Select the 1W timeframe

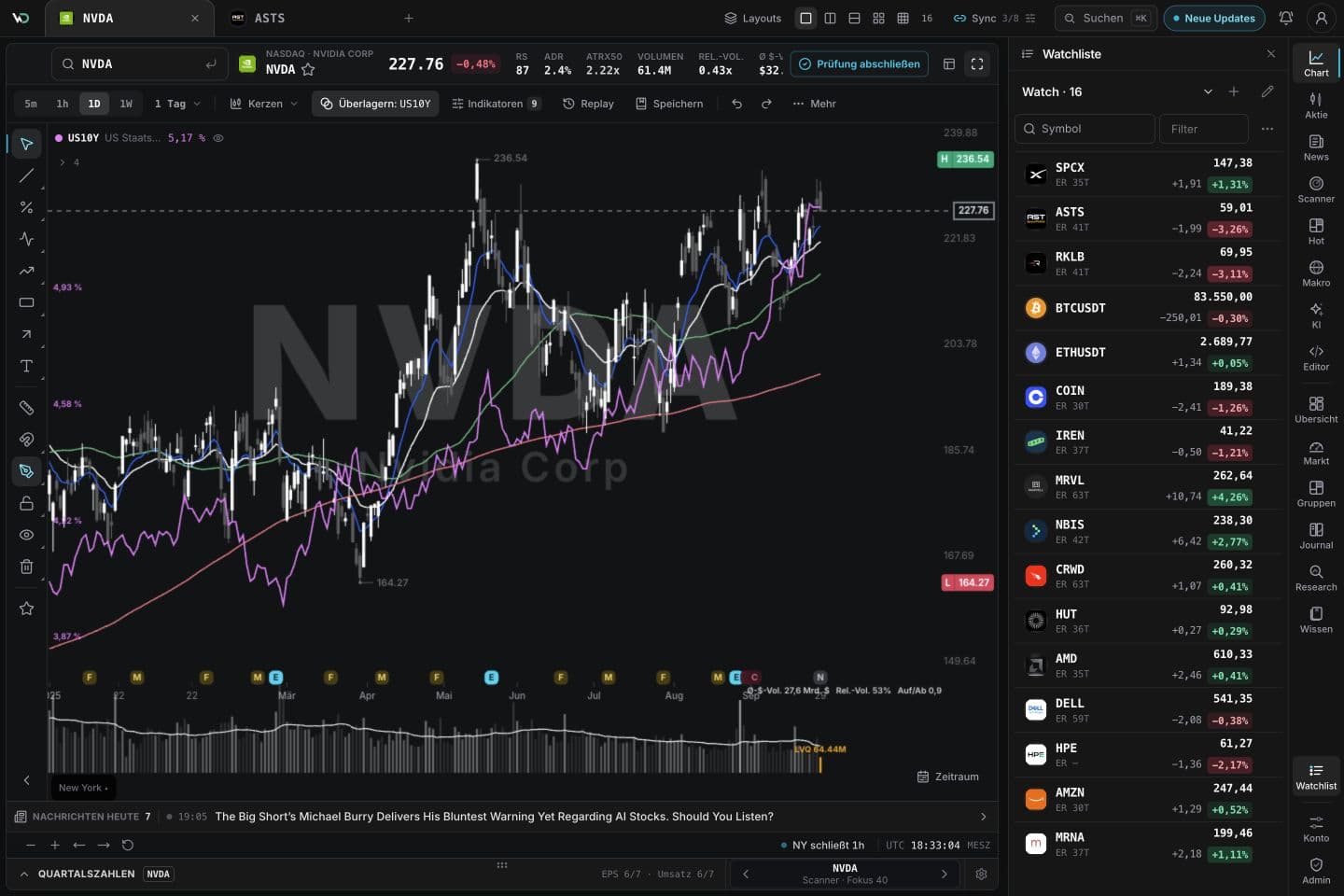coord(126,104)
